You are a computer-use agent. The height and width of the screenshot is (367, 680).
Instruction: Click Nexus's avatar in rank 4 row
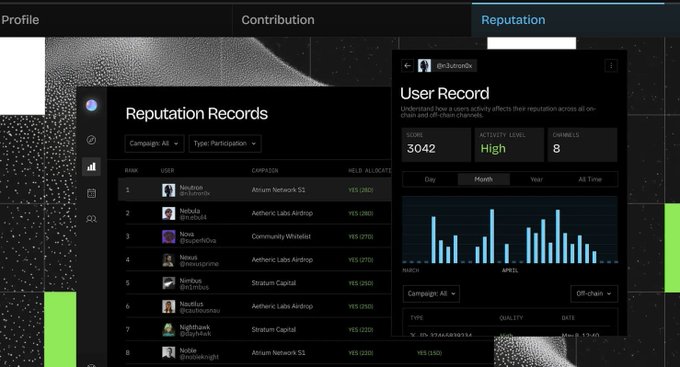pos(168,260)
